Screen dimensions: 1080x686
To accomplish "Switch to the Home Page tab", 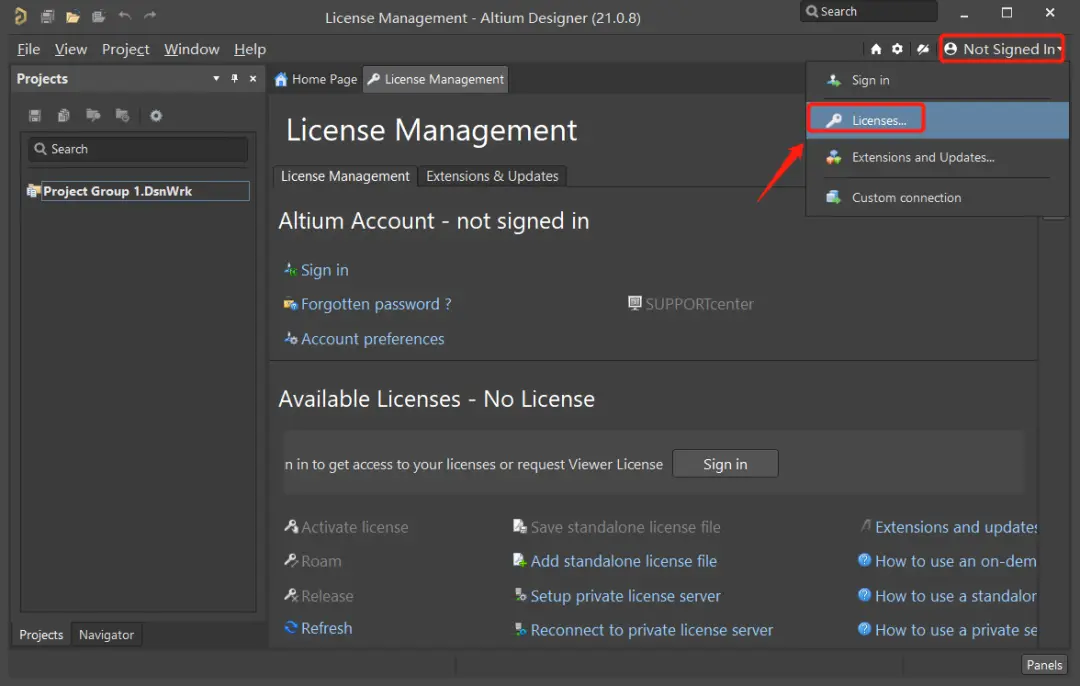I will 316,79.
